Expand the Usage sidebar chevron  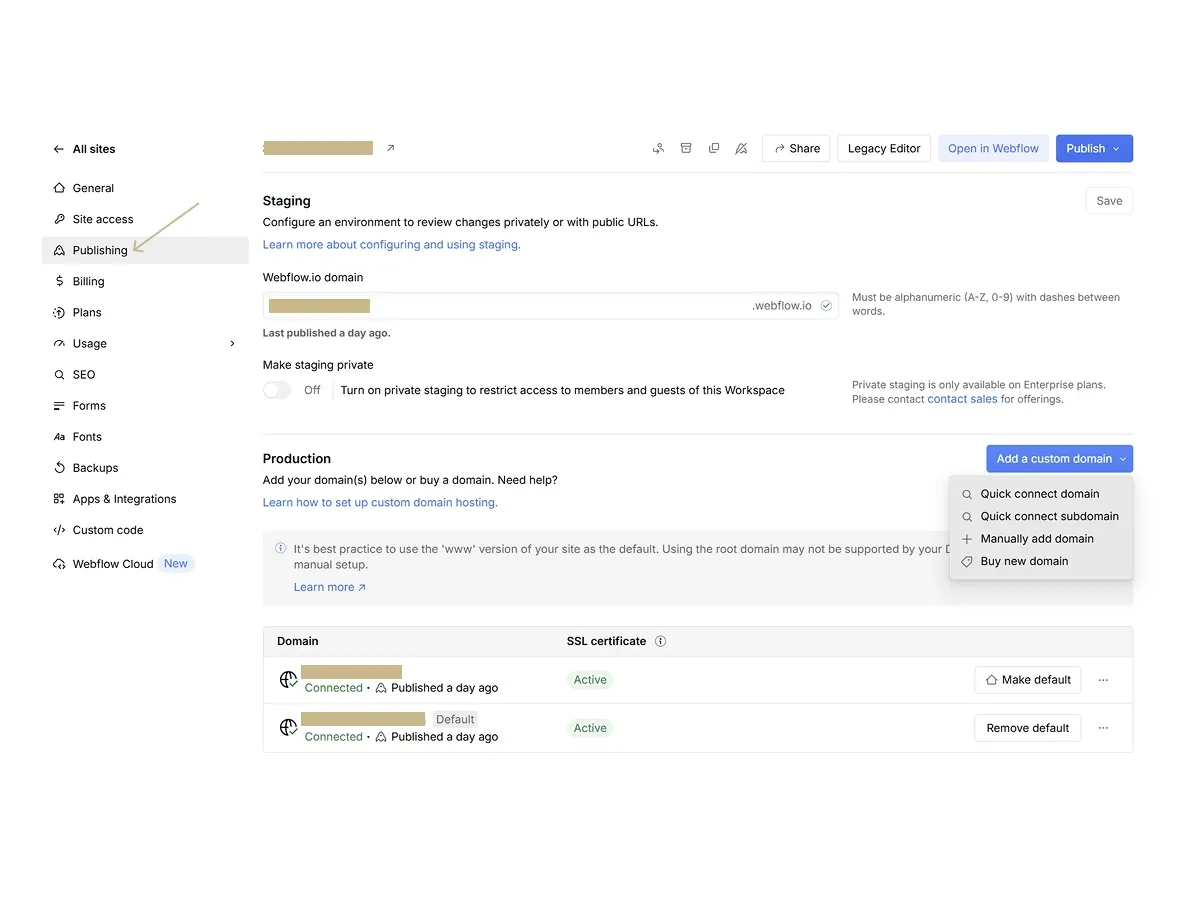[x=232, y=343]
